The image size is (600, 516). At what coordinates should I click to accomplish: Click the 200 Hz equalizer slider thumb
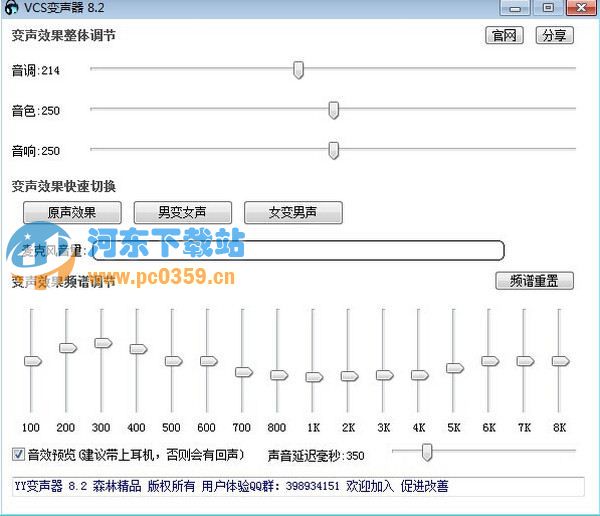click(68, 348)
